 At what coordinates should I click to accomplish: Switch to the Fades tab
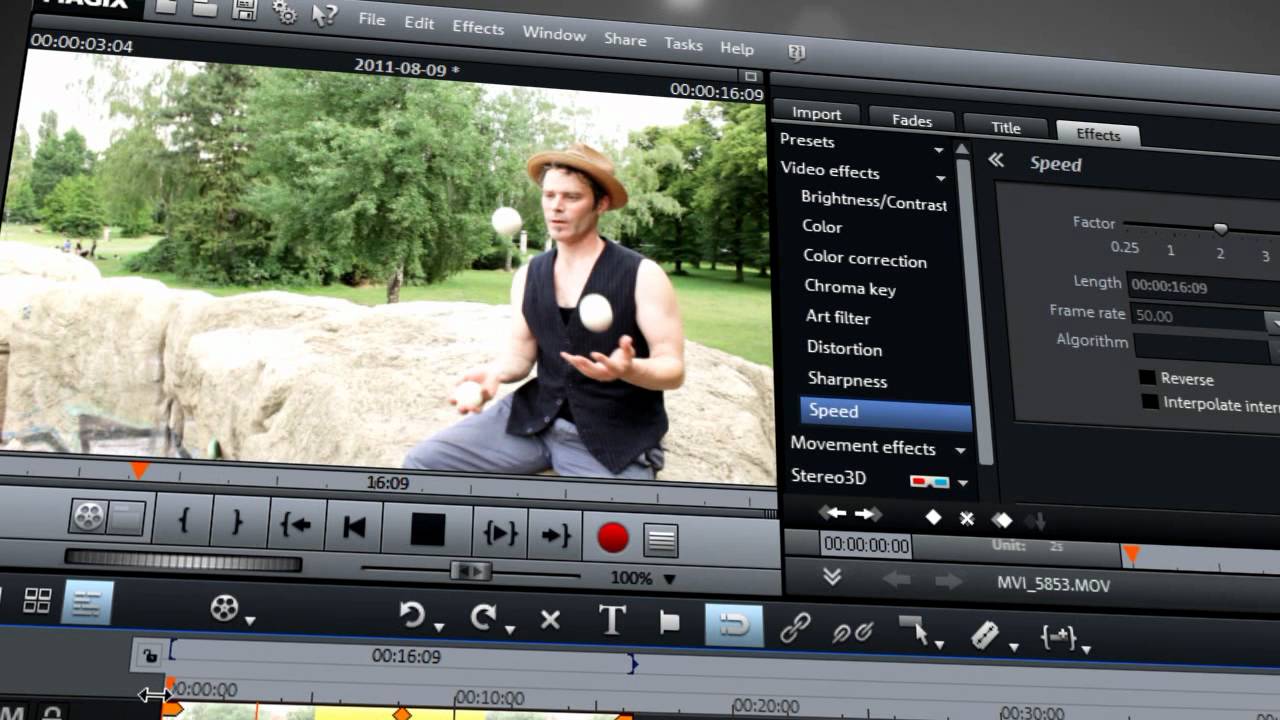pos(912,119)
